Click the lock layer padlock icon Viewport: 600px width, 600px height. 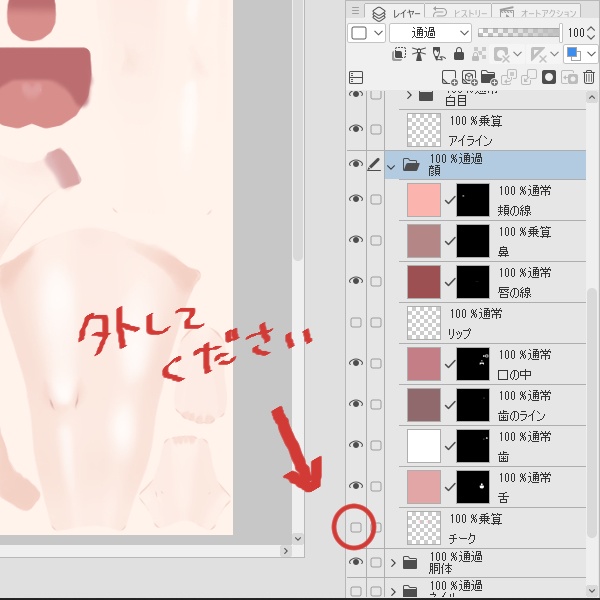[x=458, y=54]
